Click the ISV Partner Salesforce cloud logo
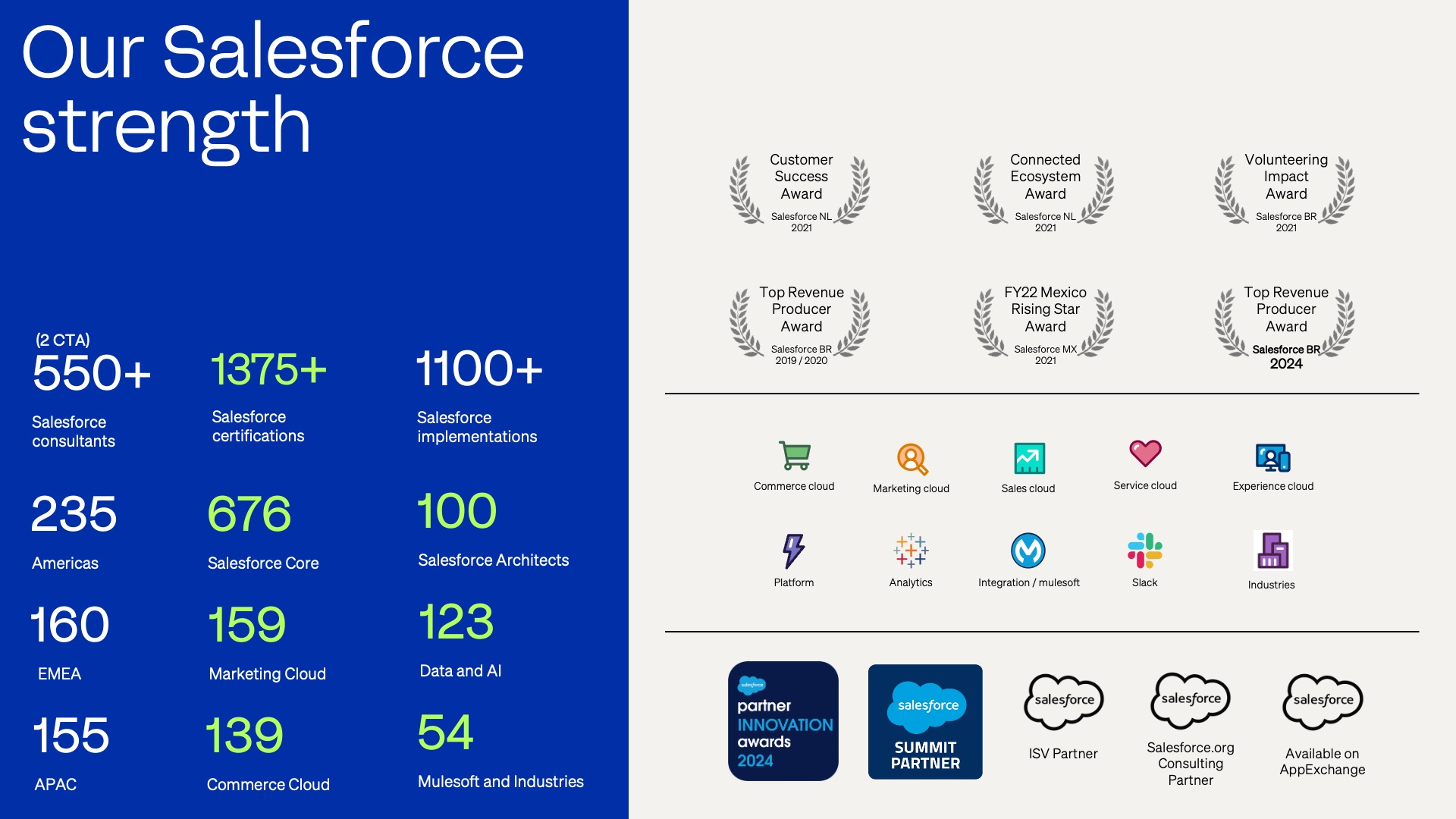The image size is (1456, 819). [x=1064, y=701]
